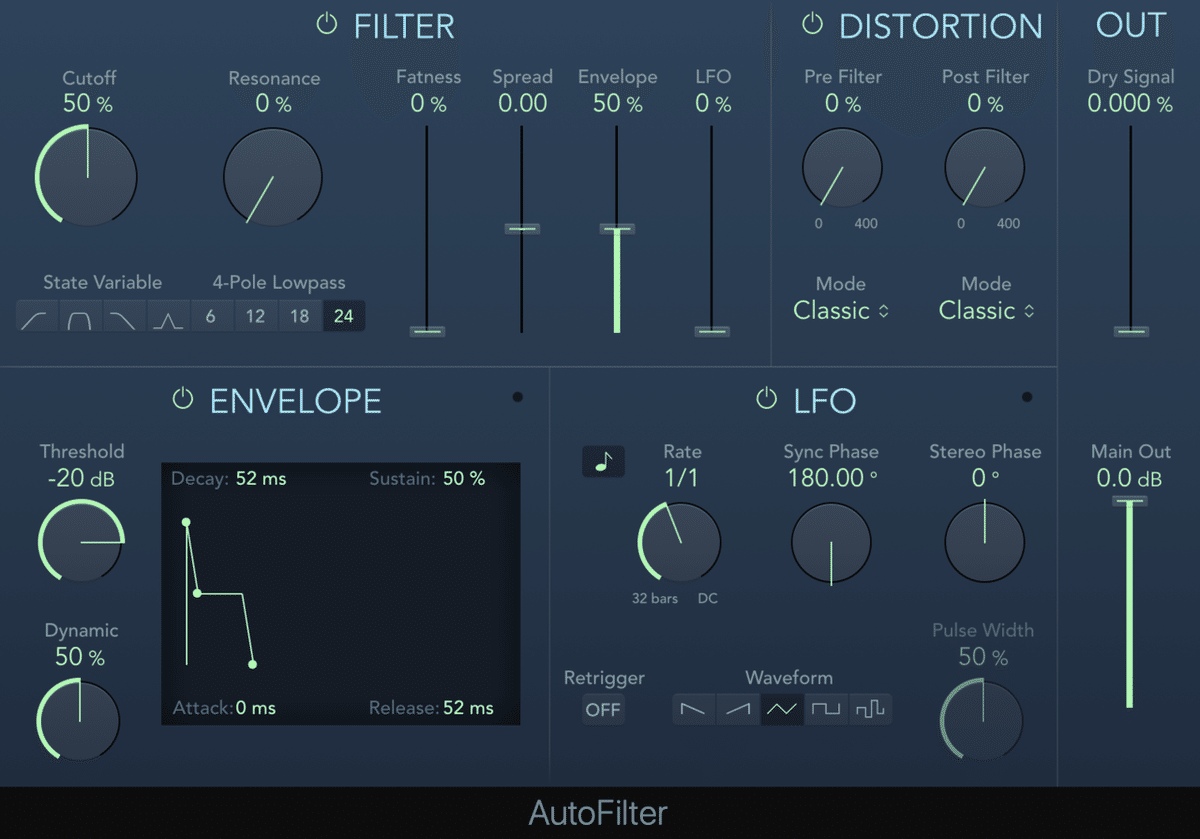Choose the 6 dB slope button
The width and height of the screenshot is (1200, 839).
pos(210,317)
